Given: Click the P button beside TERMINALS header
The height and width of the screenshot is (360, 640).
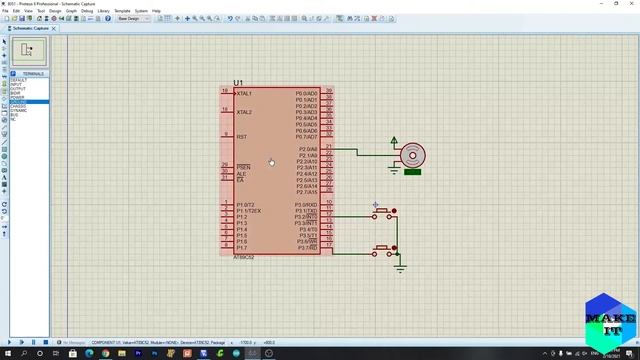Looking at the screenshot, I should pos(13,73).
